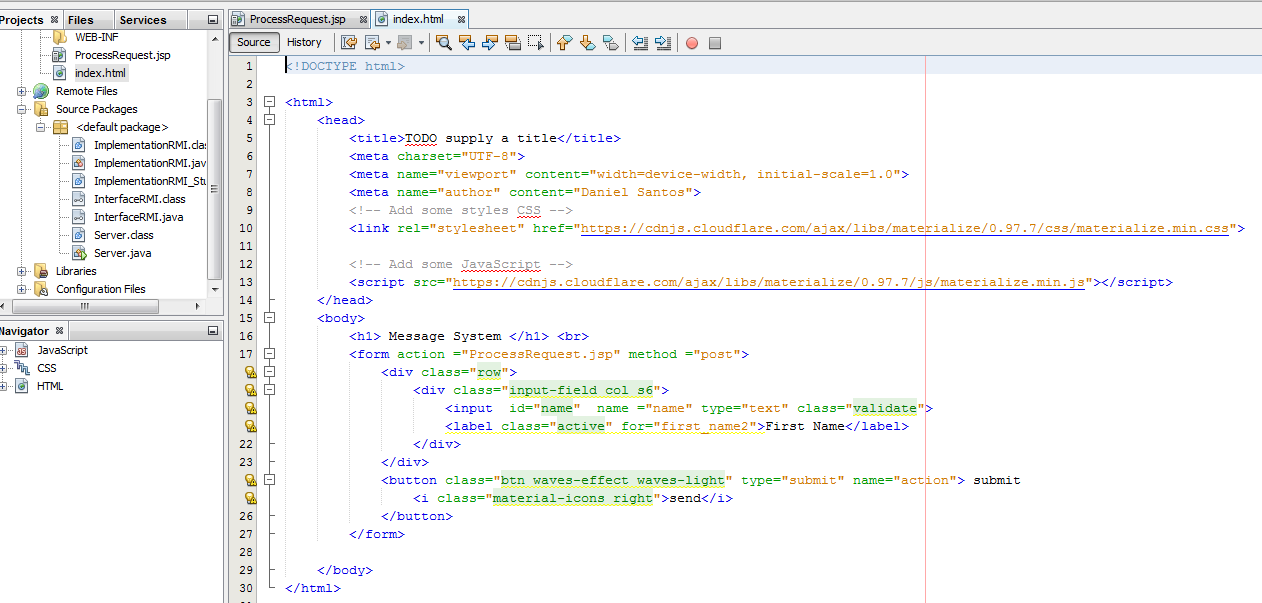The image size is (1262, 603).
Task: Click the hint bulb beside the label line
Action: 251,426
